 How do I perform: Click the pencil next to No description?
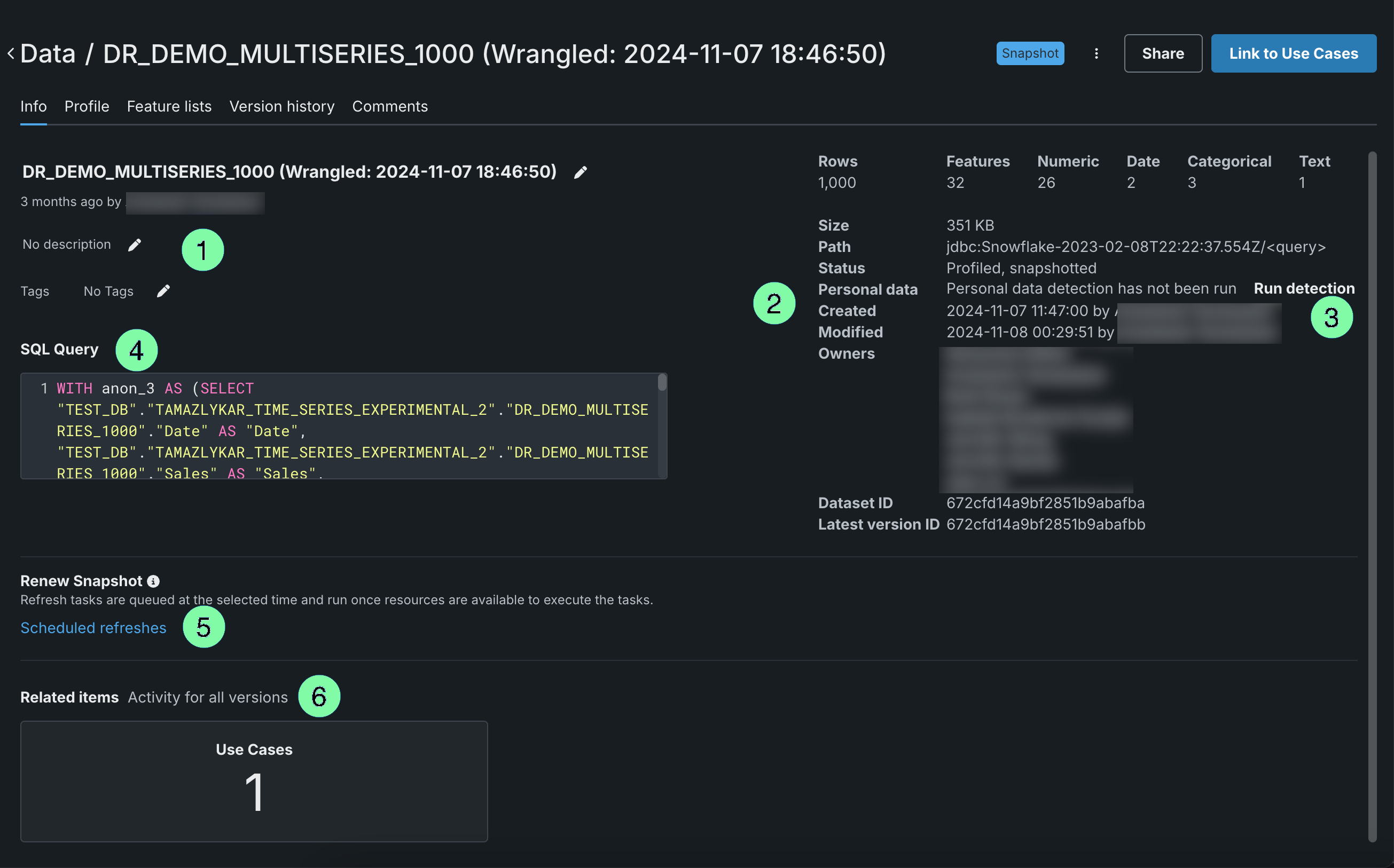pyautogui.click(x=135, y=245)
